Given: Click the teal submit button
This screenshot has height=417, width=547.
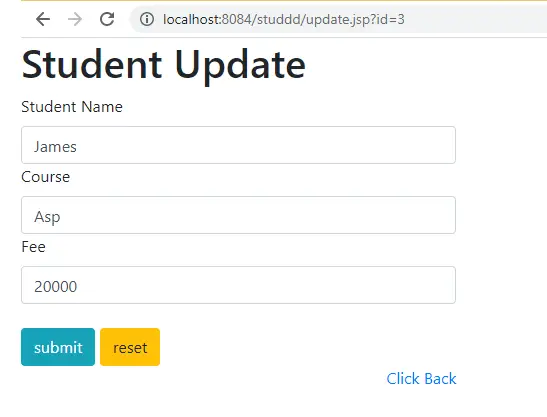Looking at the screenshot, I should [58, 347].
